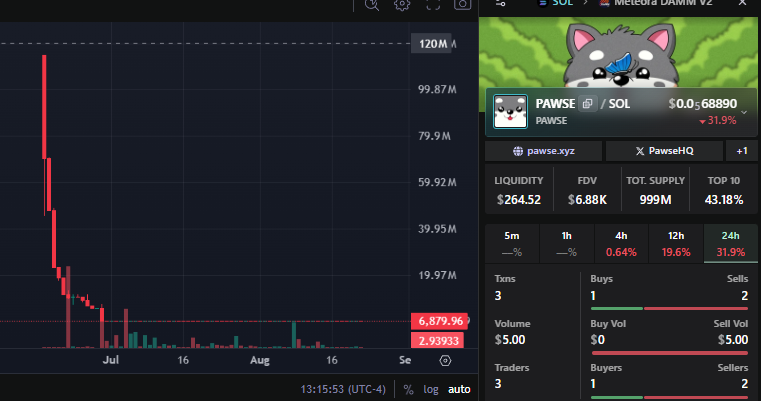This screenshot has width=761, height=401.
Task: Click the $0.0₅68890 price value
Action: (702, 104)
